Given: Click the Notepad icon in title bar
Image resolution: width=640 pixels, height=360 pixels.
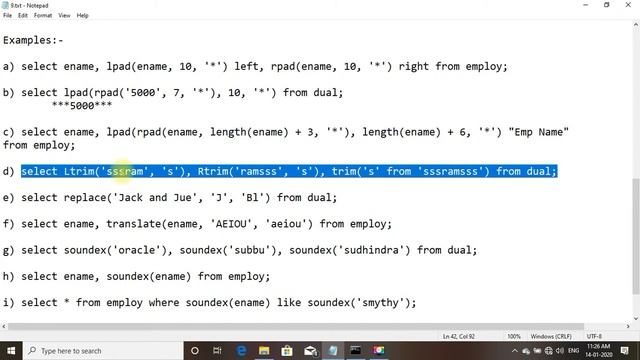Looking at the screenshot, I should coord(5,5).
